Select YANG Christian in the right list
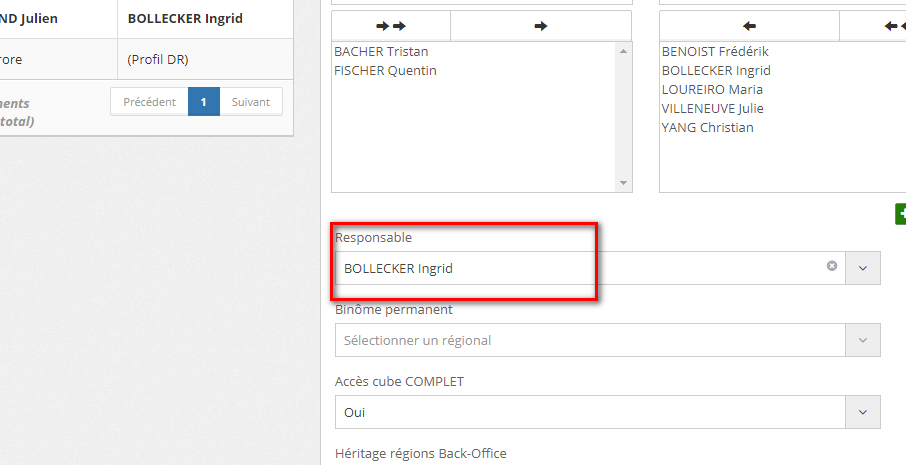The width and height of the screenshot is (906, 465). 707,127
